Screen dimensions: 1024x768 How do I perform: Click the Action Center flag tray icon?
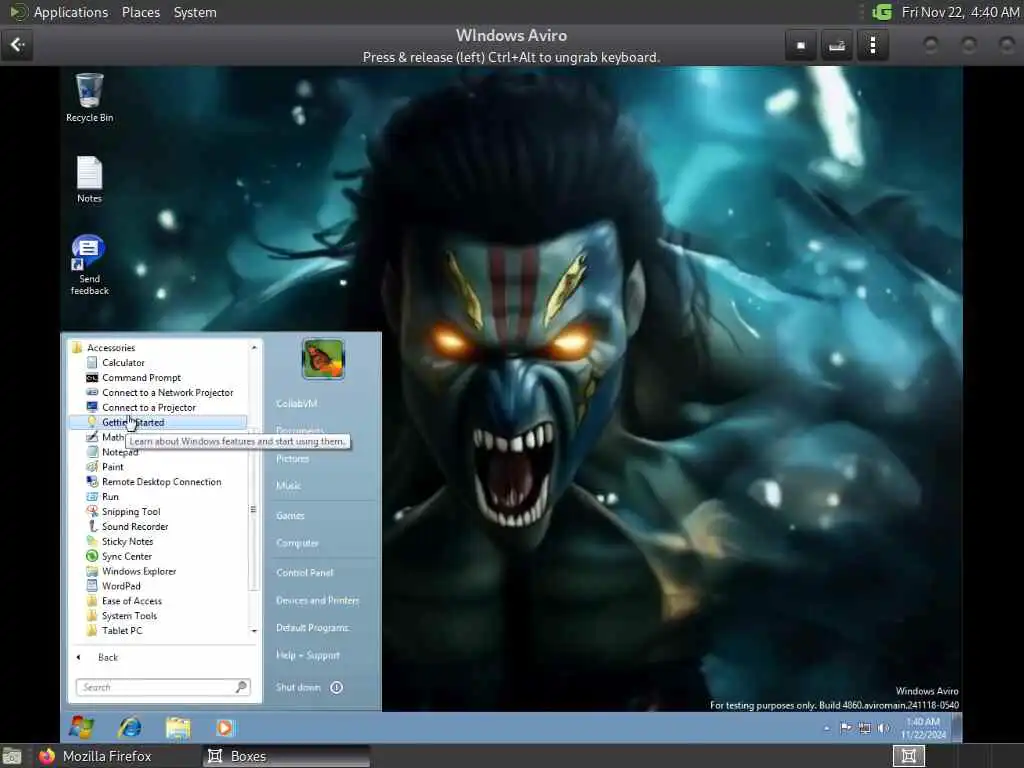point(845,728)
